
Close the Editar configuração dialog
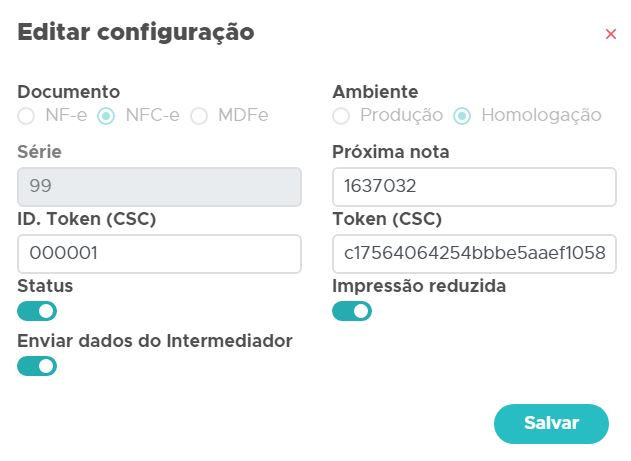(x=611, y=34)
